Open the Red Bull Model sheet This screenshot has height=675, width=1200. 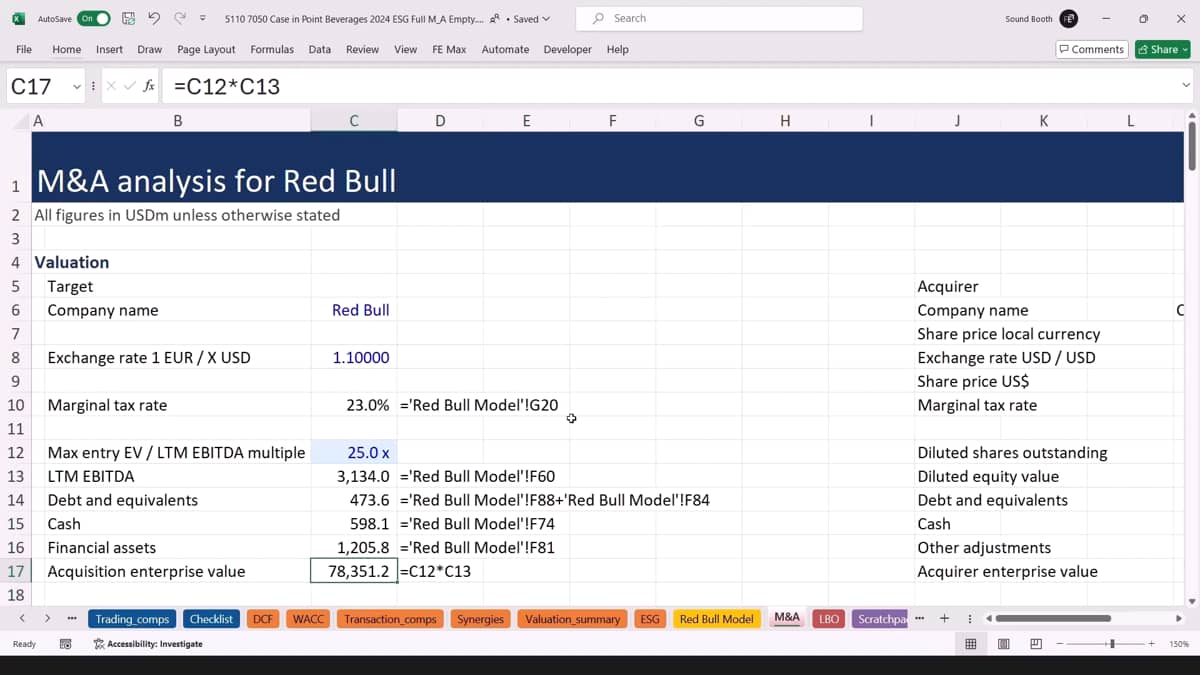[716, 619]
